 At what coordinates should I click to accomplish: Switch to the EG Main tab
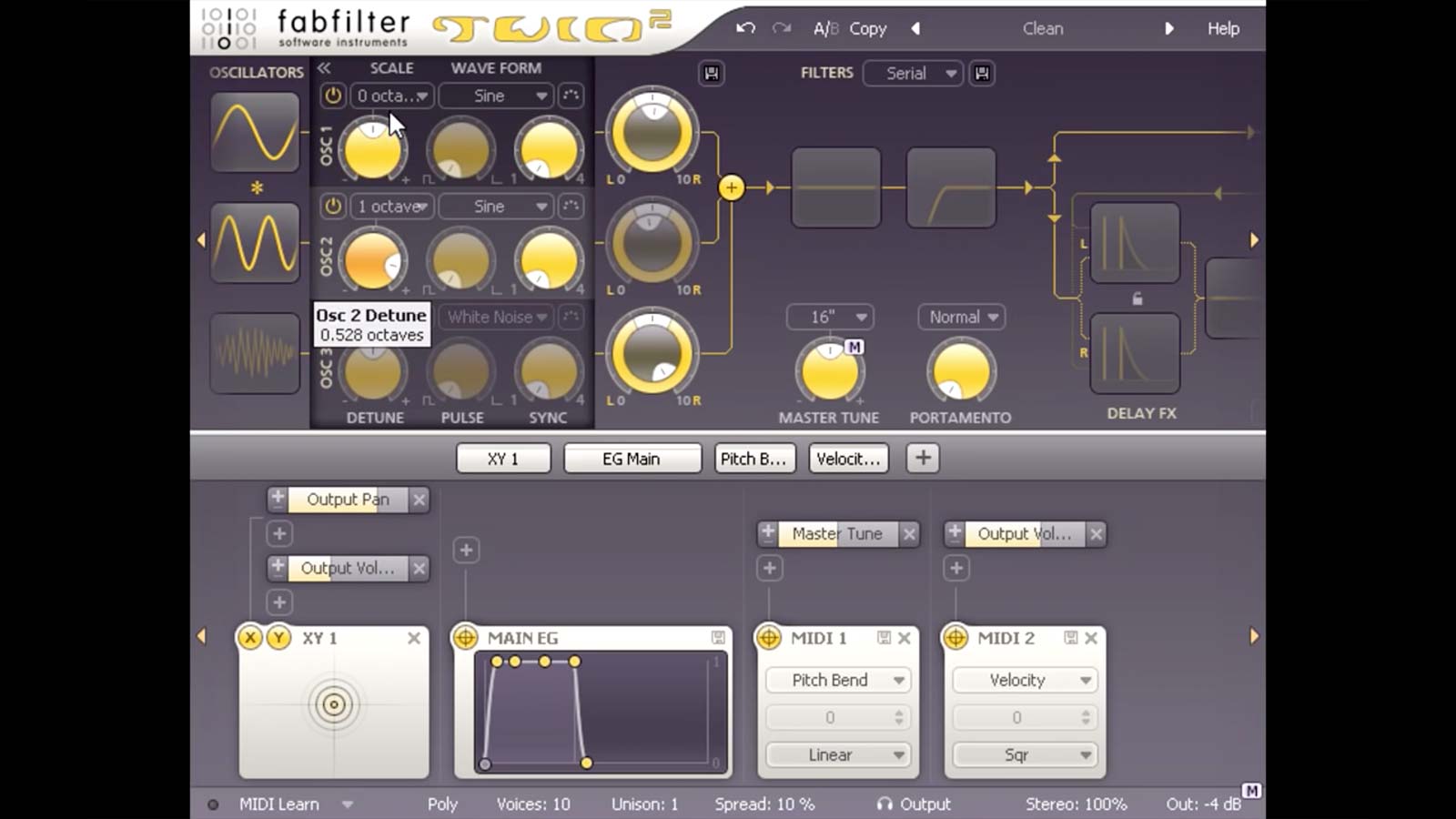pos(632,458)
